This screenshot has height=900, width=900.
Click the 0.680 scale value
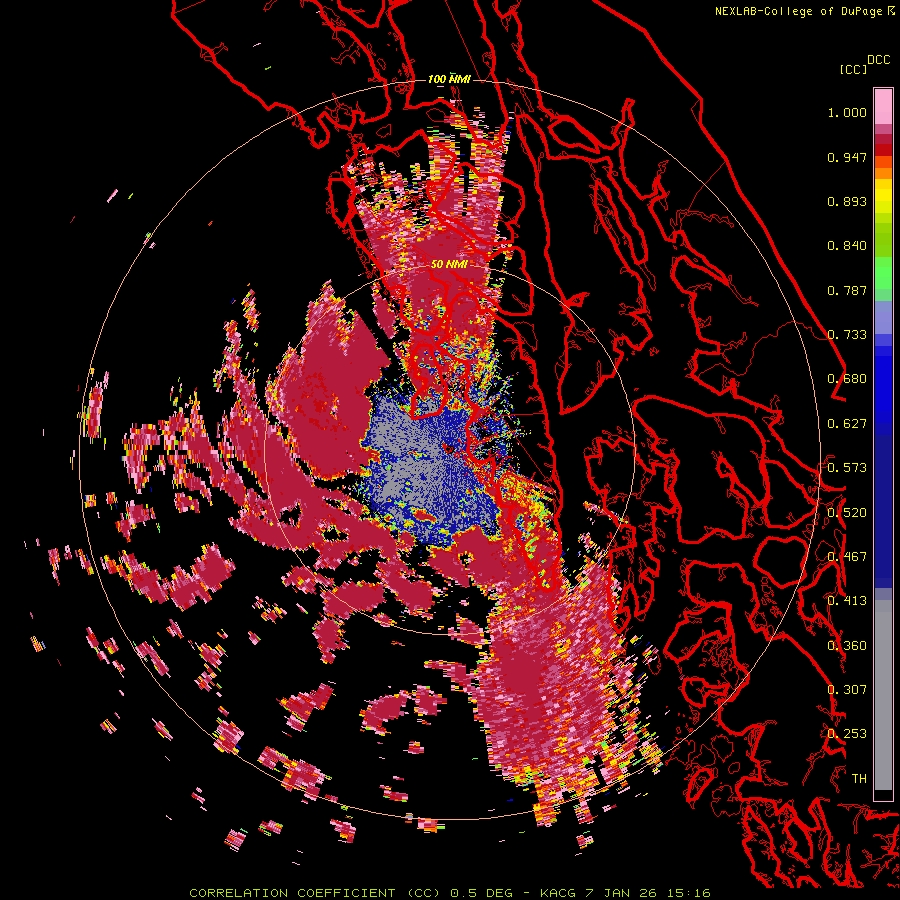point(847,379)
